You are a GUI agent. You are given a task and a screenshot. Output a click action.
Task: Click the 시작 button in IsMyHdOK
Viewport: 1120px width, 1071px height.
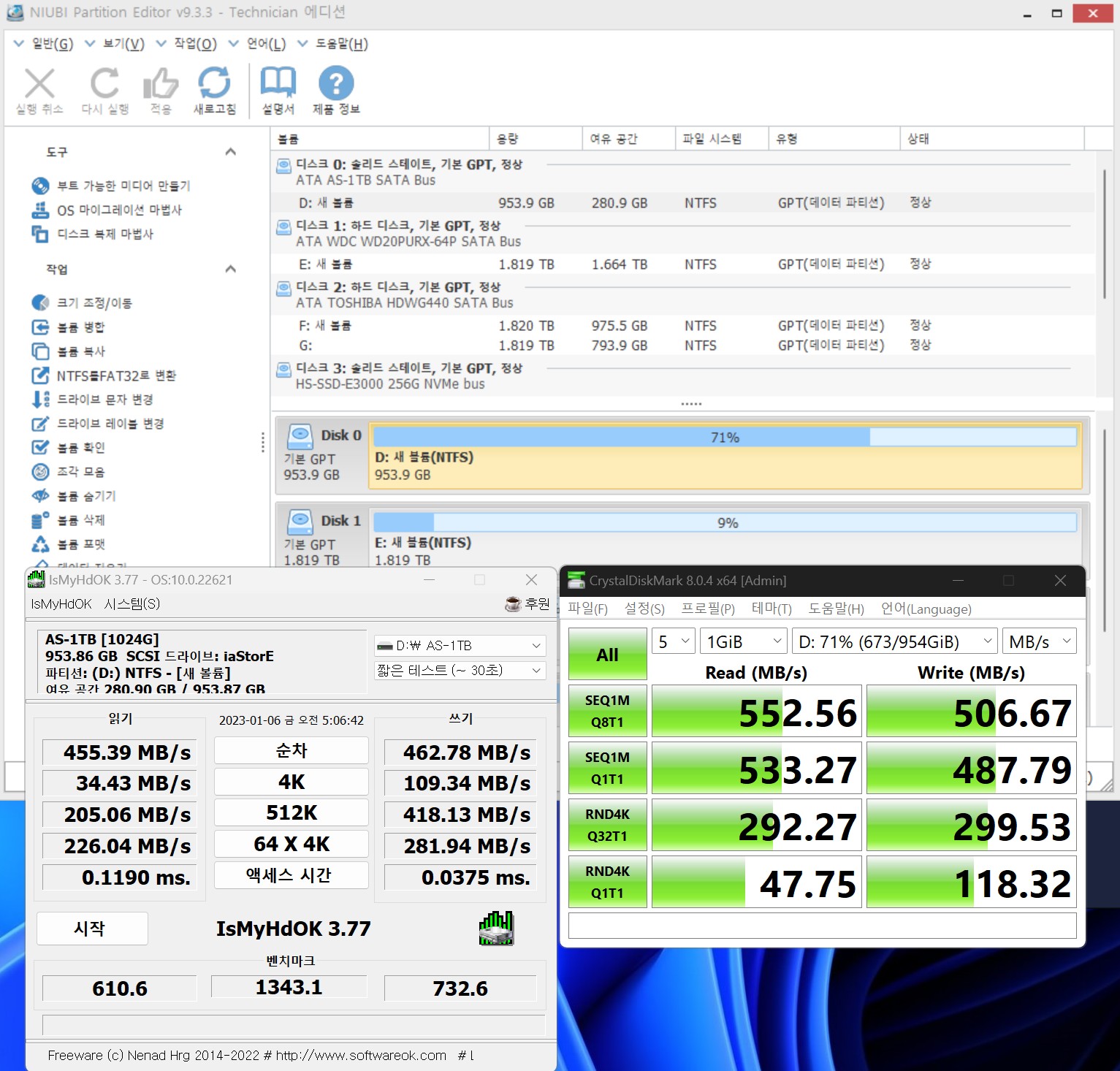pos(92,929)
